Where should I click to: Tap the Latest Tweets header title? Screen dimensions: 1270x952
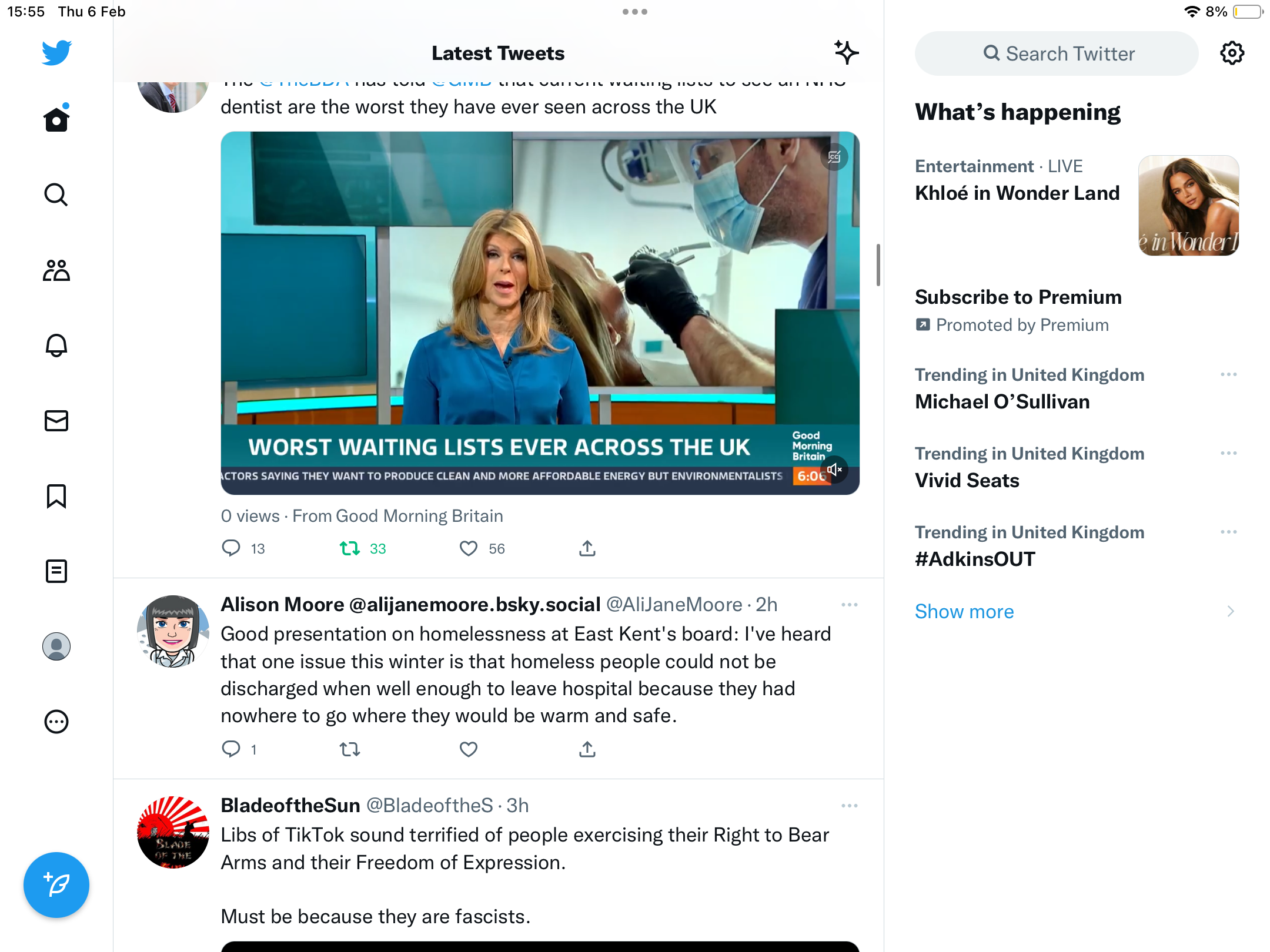[498, 53]
